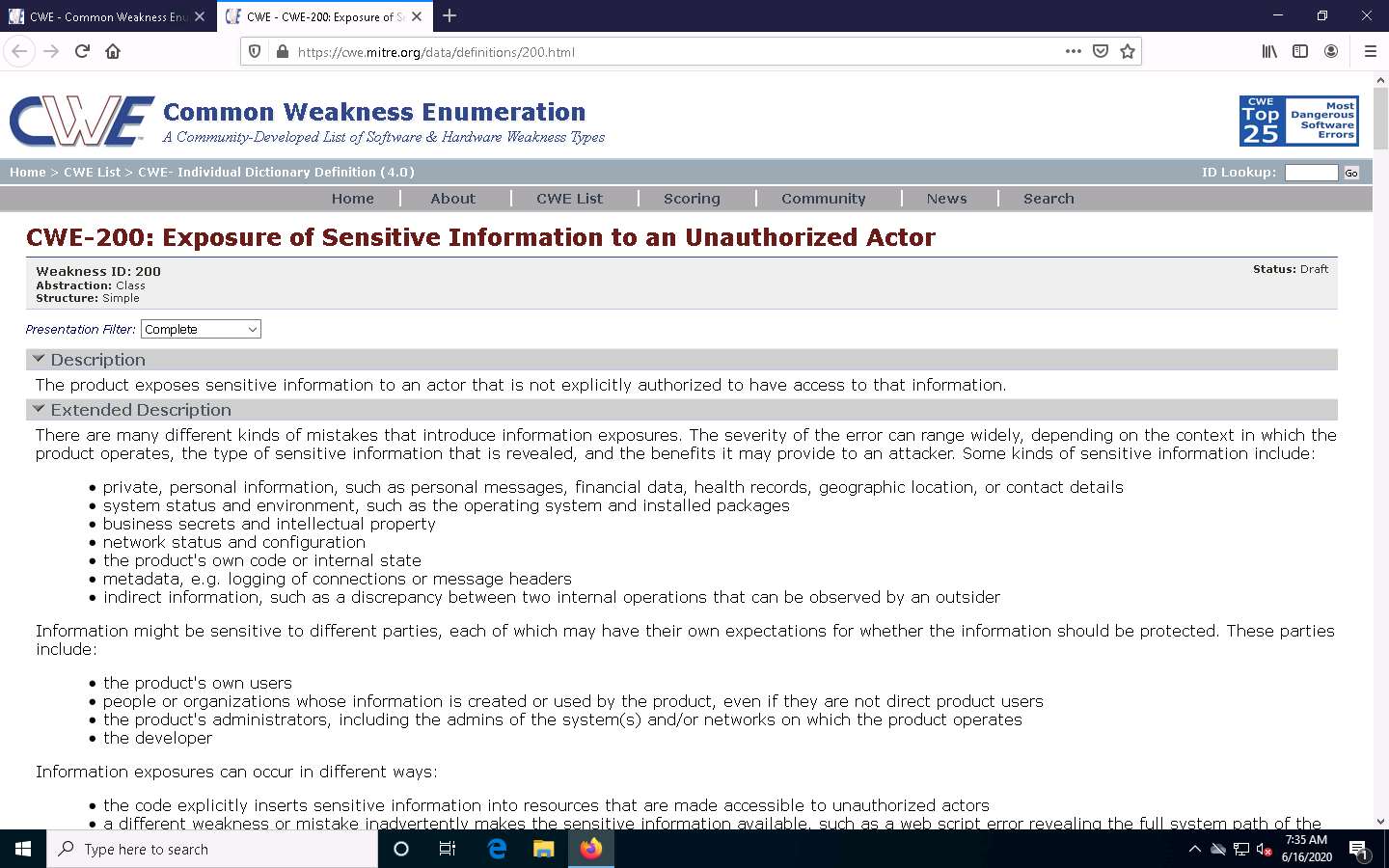Click page vertical scrollbar thumb

(x=1380, y=118)
